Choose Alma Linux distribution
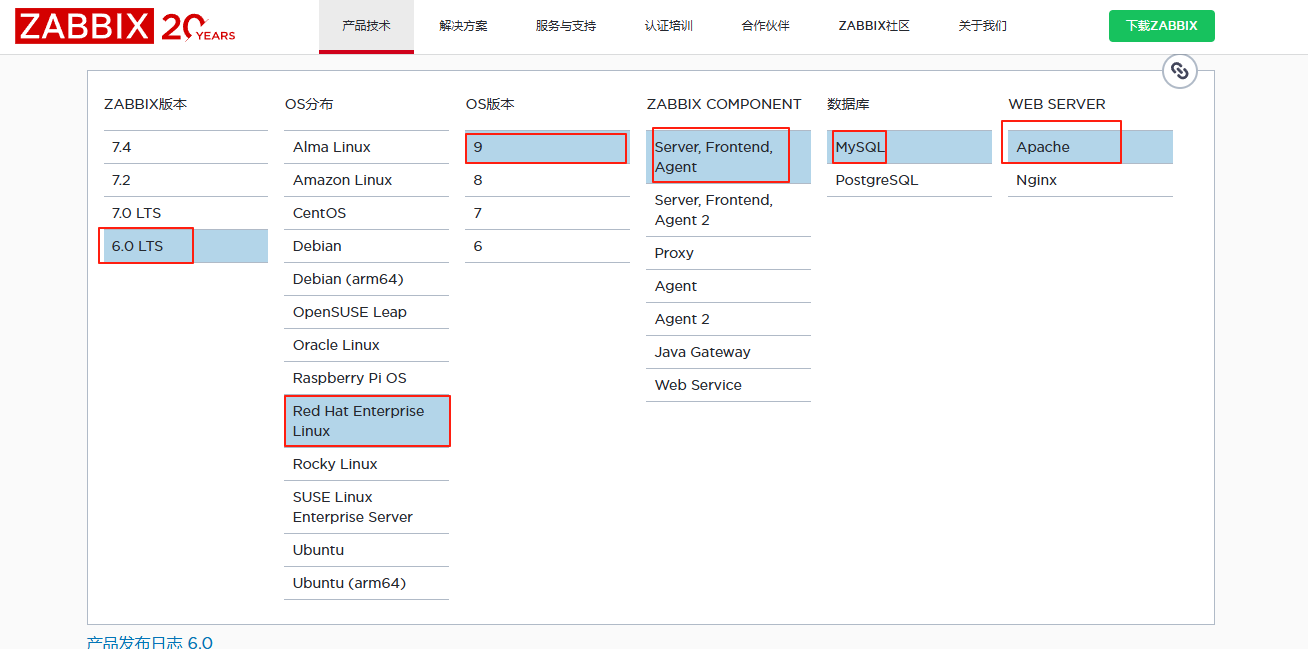The image size is (1308, 649). point(367,147)
